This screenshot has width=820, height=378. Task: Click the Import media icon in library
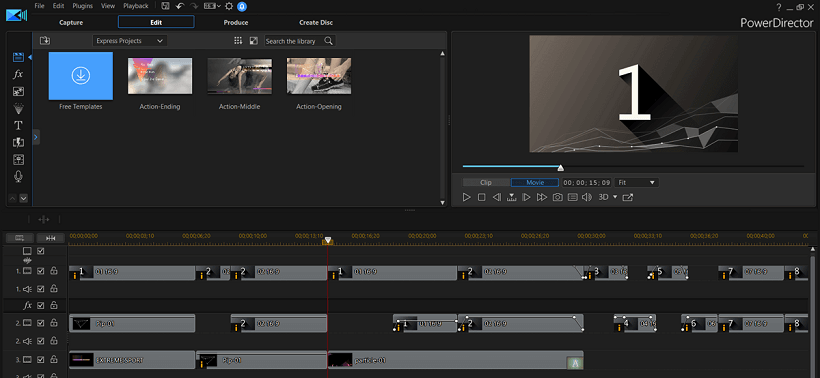pos(44,40)
